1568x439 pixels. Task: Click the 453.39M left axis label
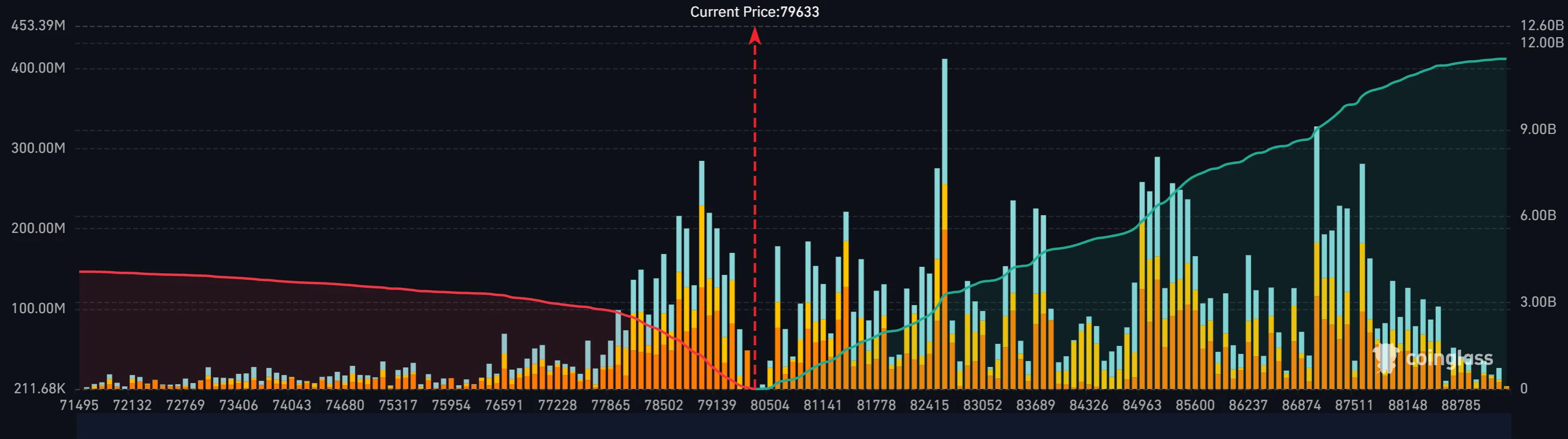pyautogui.click(x=38, y=26)
